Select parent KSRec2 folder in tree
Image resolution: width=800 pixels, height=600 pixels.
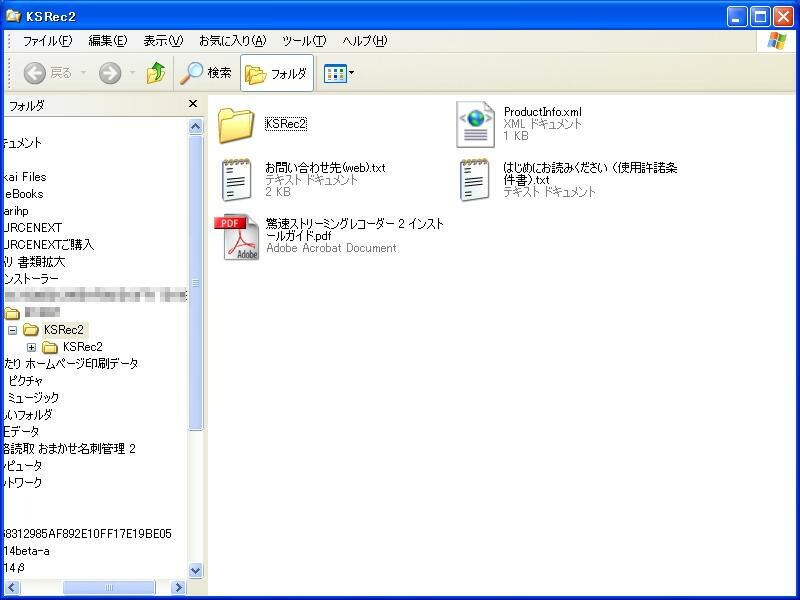(x=63, y=330)
